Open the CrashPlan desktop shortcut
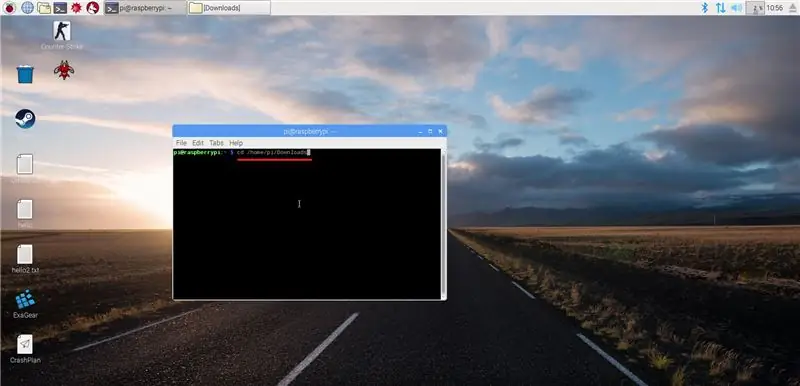Viewport: 800px width, 386px height. point(25,349)
